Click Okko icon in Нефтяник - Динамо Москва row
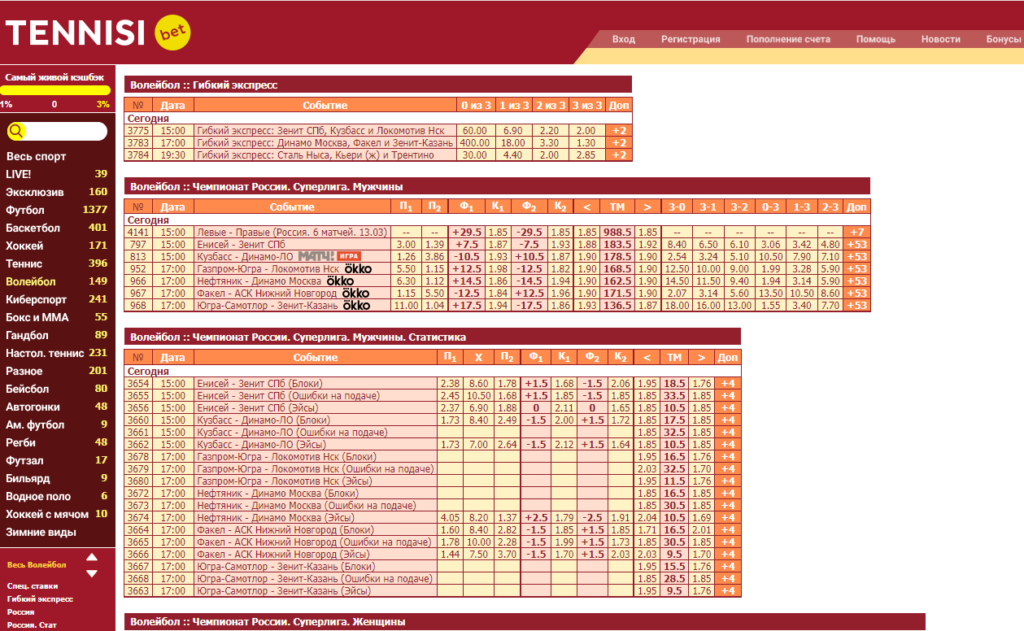Screen dimensions: 1024x631 click(x=340, y=281)
